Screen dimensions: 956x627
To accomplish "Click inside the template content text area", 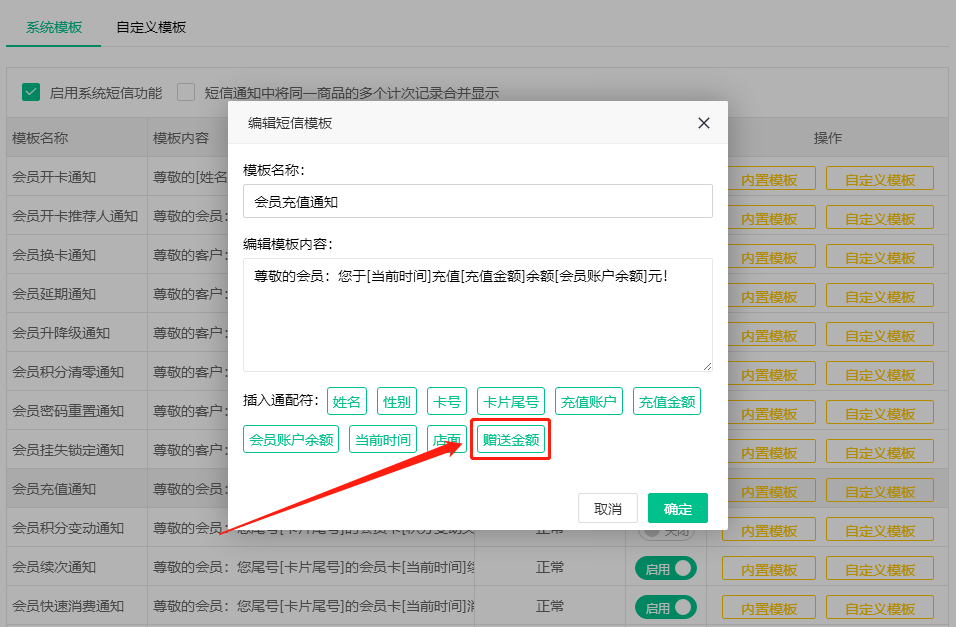I will click(x=477, y=315).
